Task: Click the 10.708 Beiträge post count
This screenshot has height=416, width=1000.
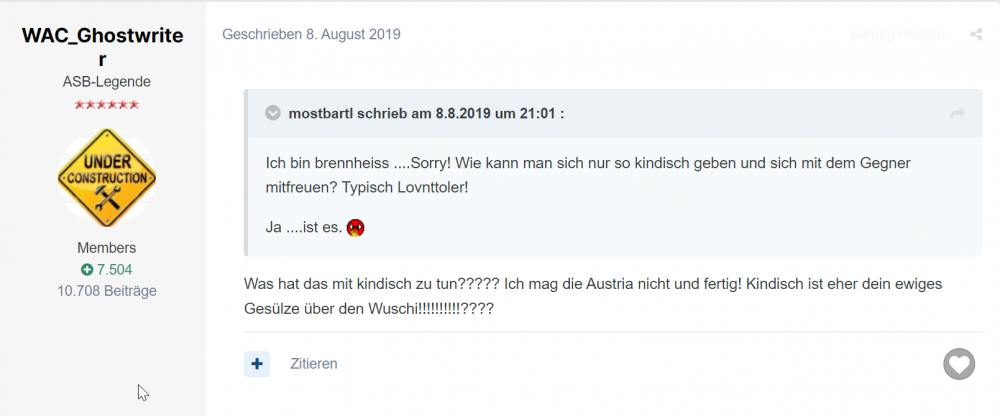Action: pyautogui.click(x=107, y=291)
